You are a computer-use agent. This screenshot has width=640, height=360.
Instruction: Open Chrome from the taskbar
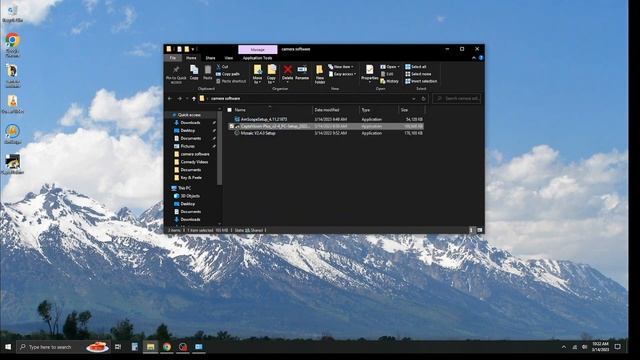tap(167, 347)
